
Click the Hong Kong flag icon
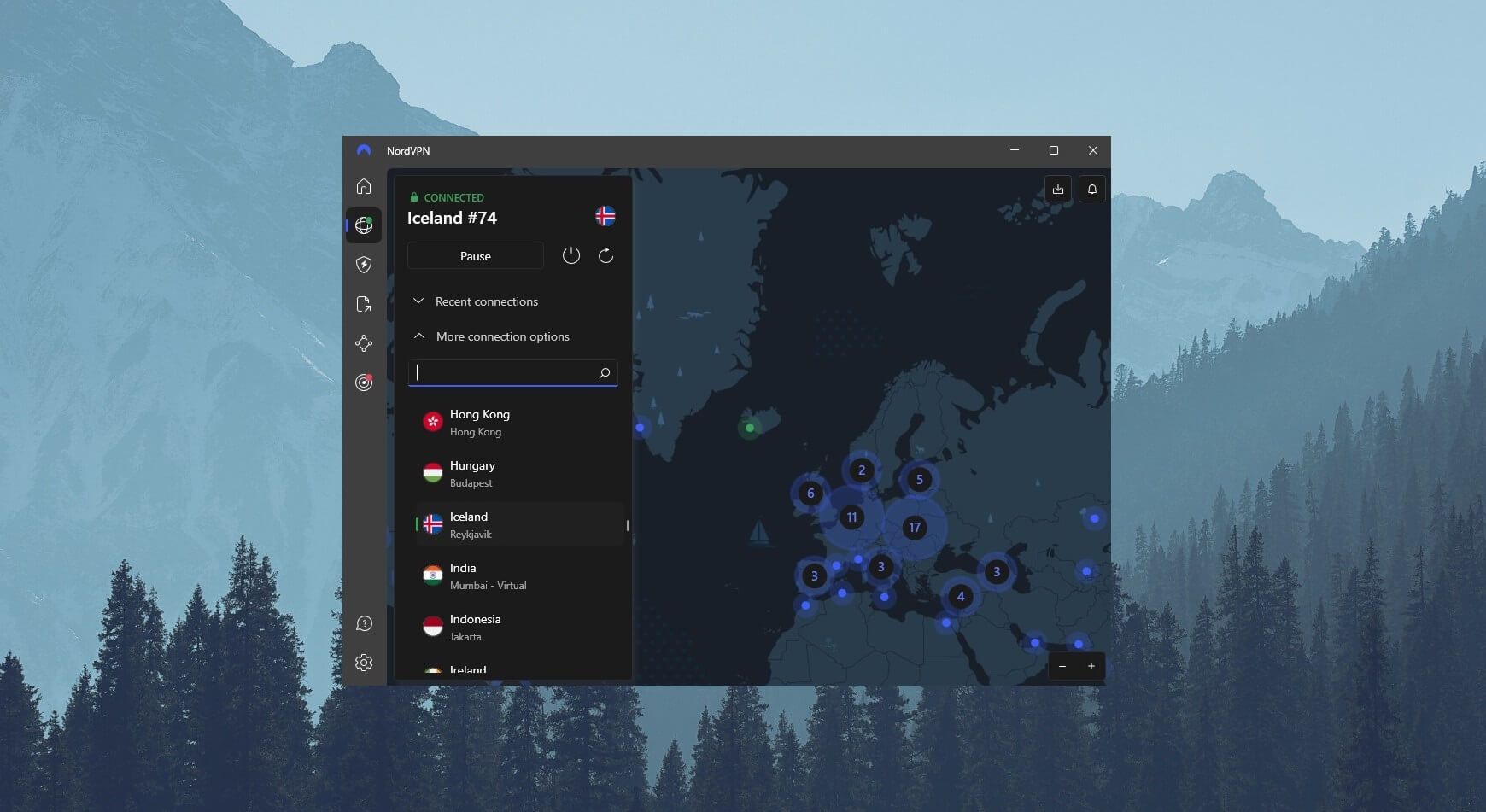coord(433,421)
